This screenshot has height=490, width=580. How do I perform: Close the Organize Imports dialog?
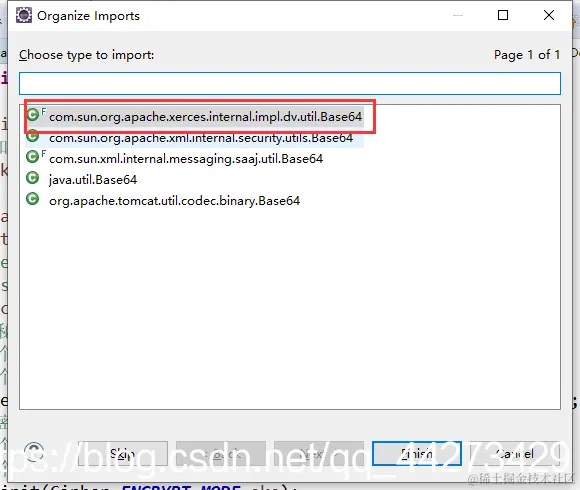click(x=549, y=15)
